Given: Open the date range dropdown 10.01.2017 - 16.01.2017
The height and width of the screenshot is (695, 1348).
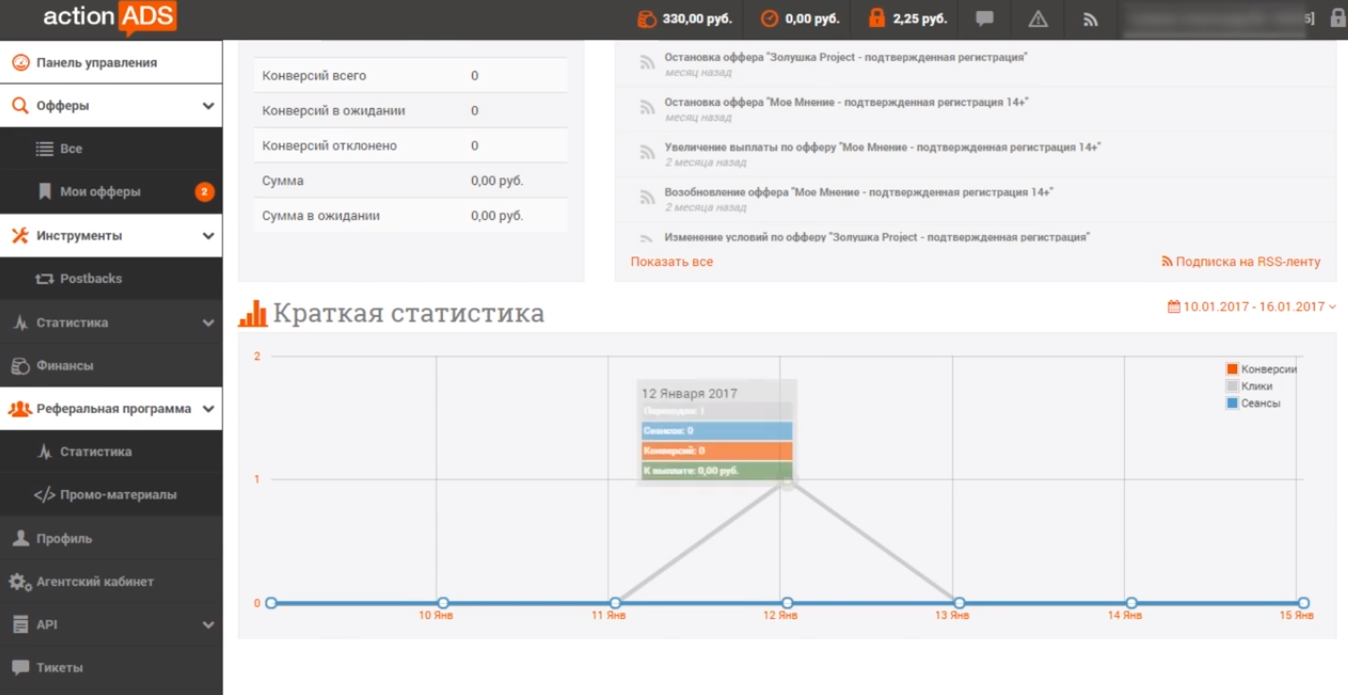Looking at the screenshot, I should [1252, 307].
